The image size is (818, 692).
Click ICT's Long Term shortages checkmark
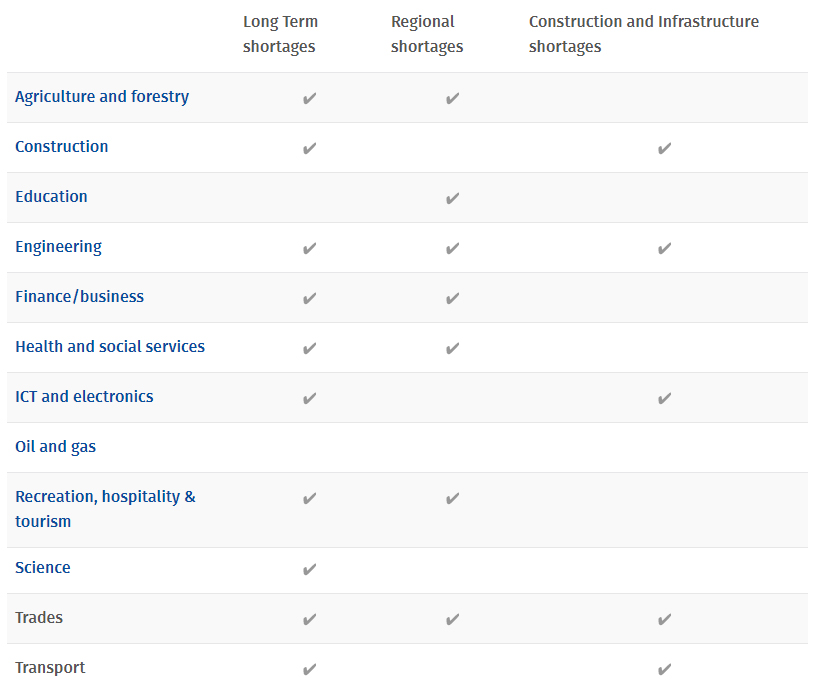pos(309,398)
